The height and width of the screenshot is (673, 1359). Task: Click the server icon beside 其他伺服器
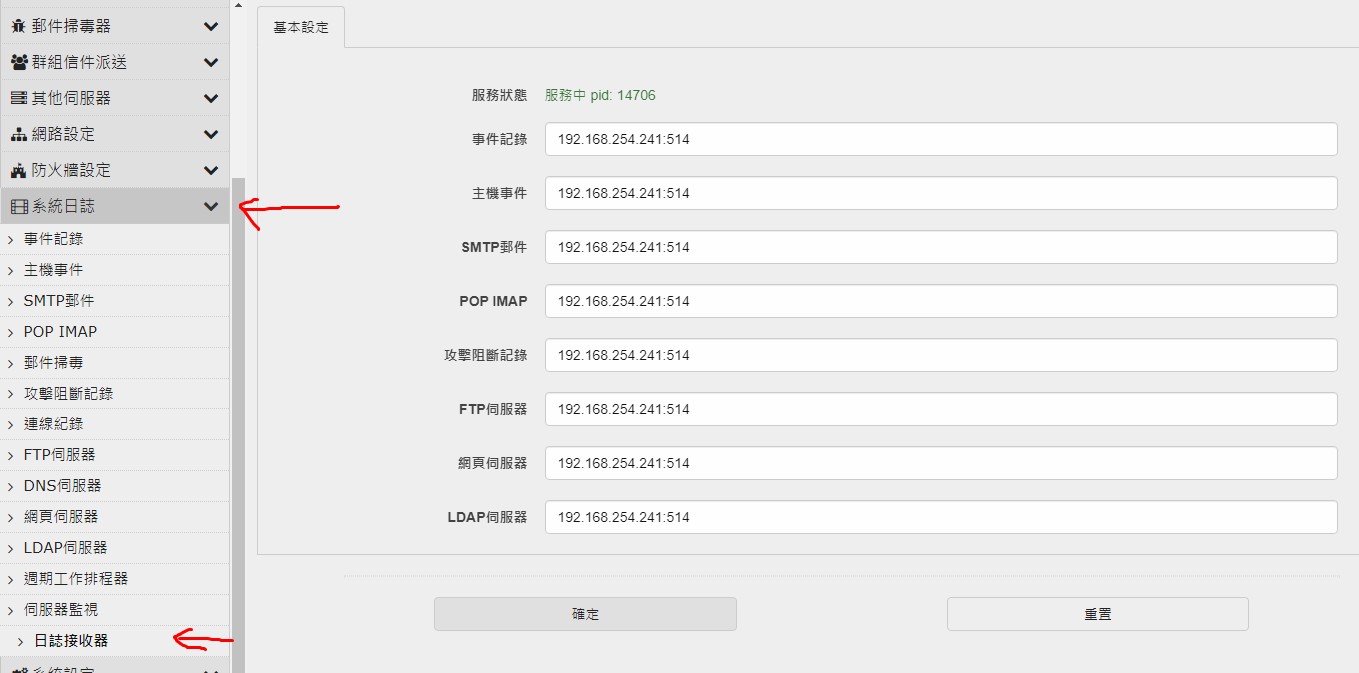[18, 98]
